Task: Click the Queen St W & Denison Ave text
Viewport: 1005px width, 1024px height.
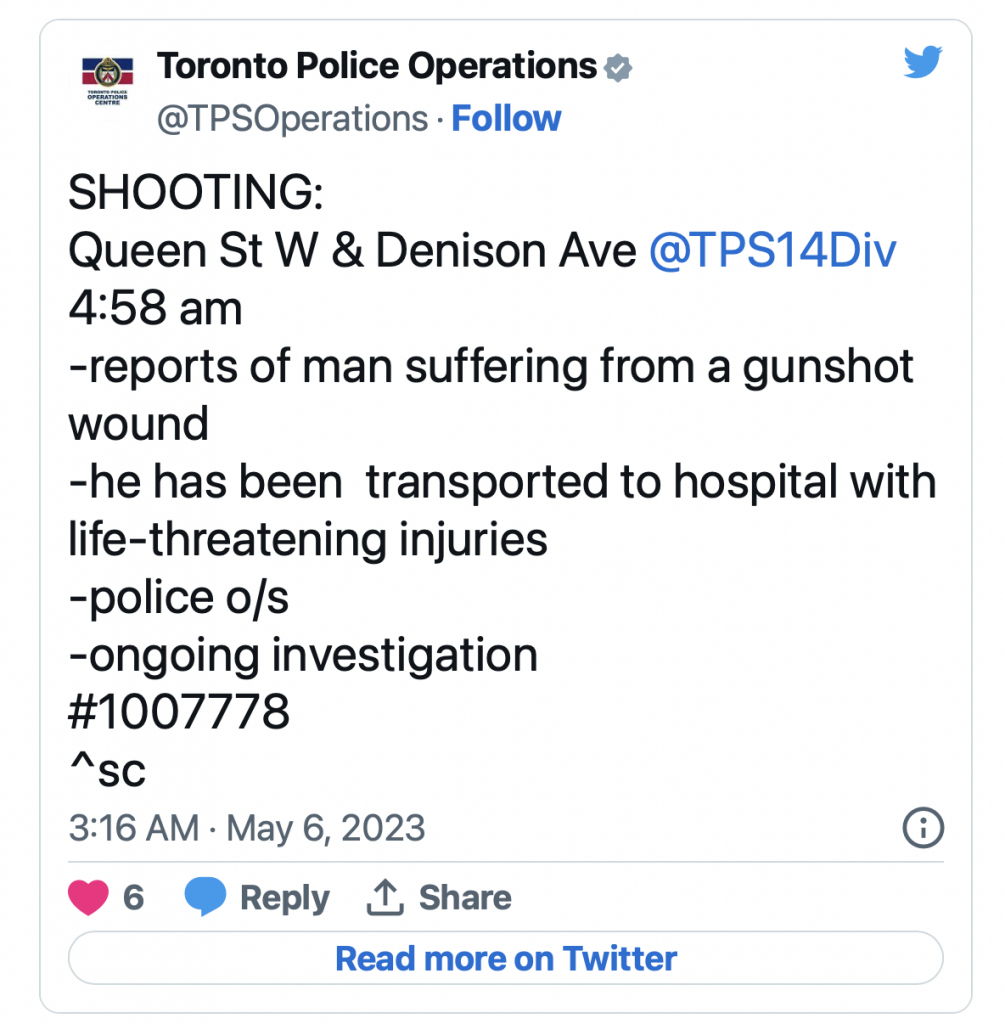Action: tap(352, 251)
